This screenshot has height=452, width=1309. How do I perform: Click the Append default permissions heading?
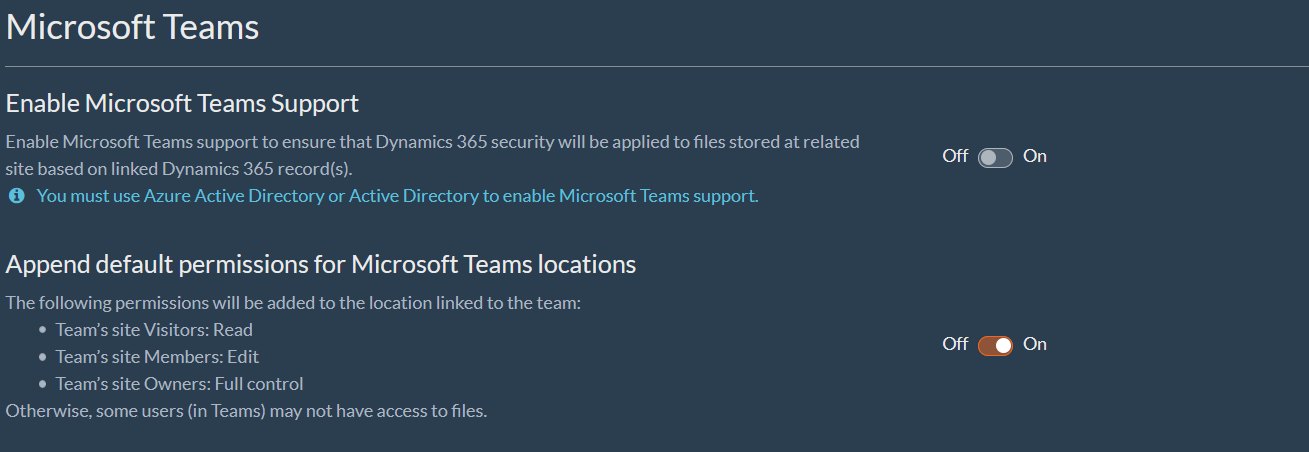pos(321,265)
